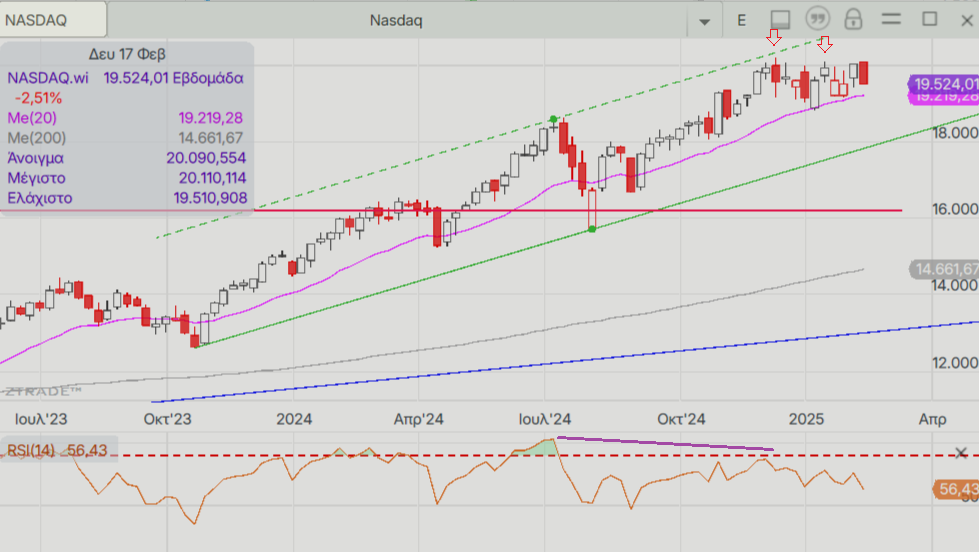This screenshot has height=552, width=979.
Task: Click the Οκτ'23 time axis label
Action: tap(167, 419)
